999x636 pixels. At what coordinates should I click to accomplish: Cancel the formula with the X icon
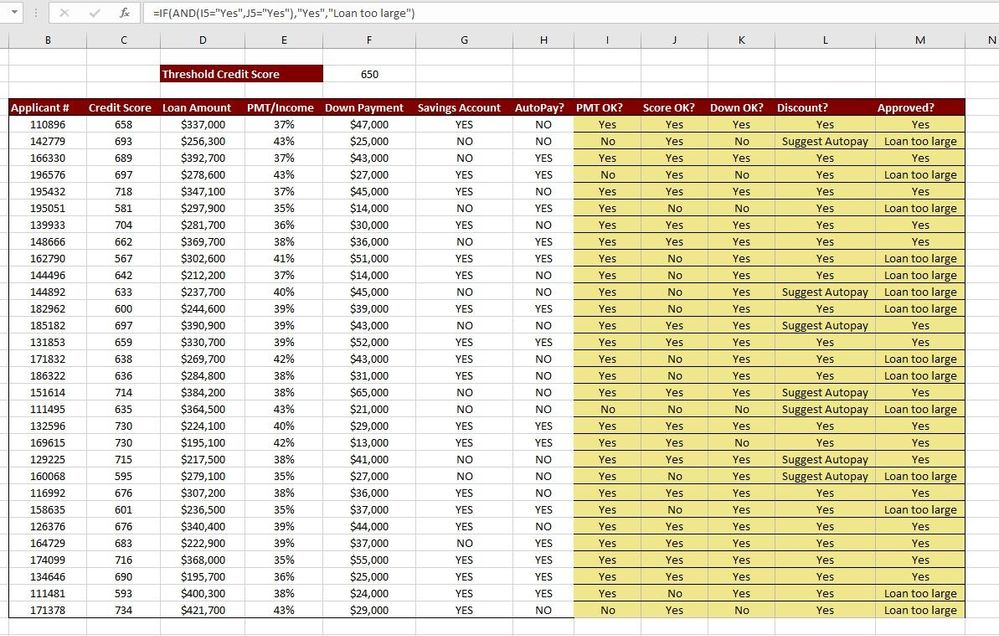pos(65,14)
